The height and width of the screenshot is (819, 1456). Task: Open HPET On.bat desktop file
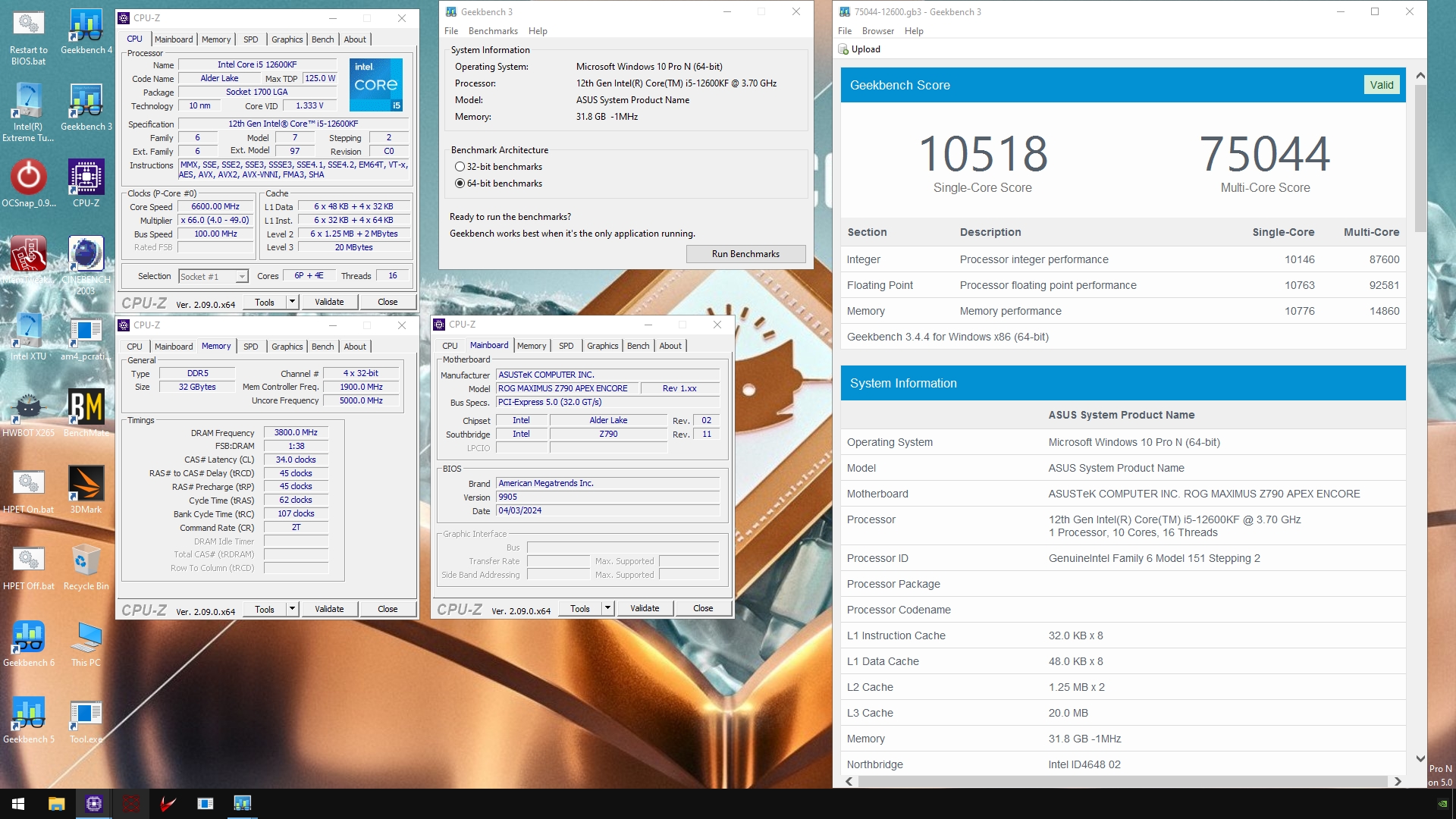pyautogui.click(x=28, y=491)
